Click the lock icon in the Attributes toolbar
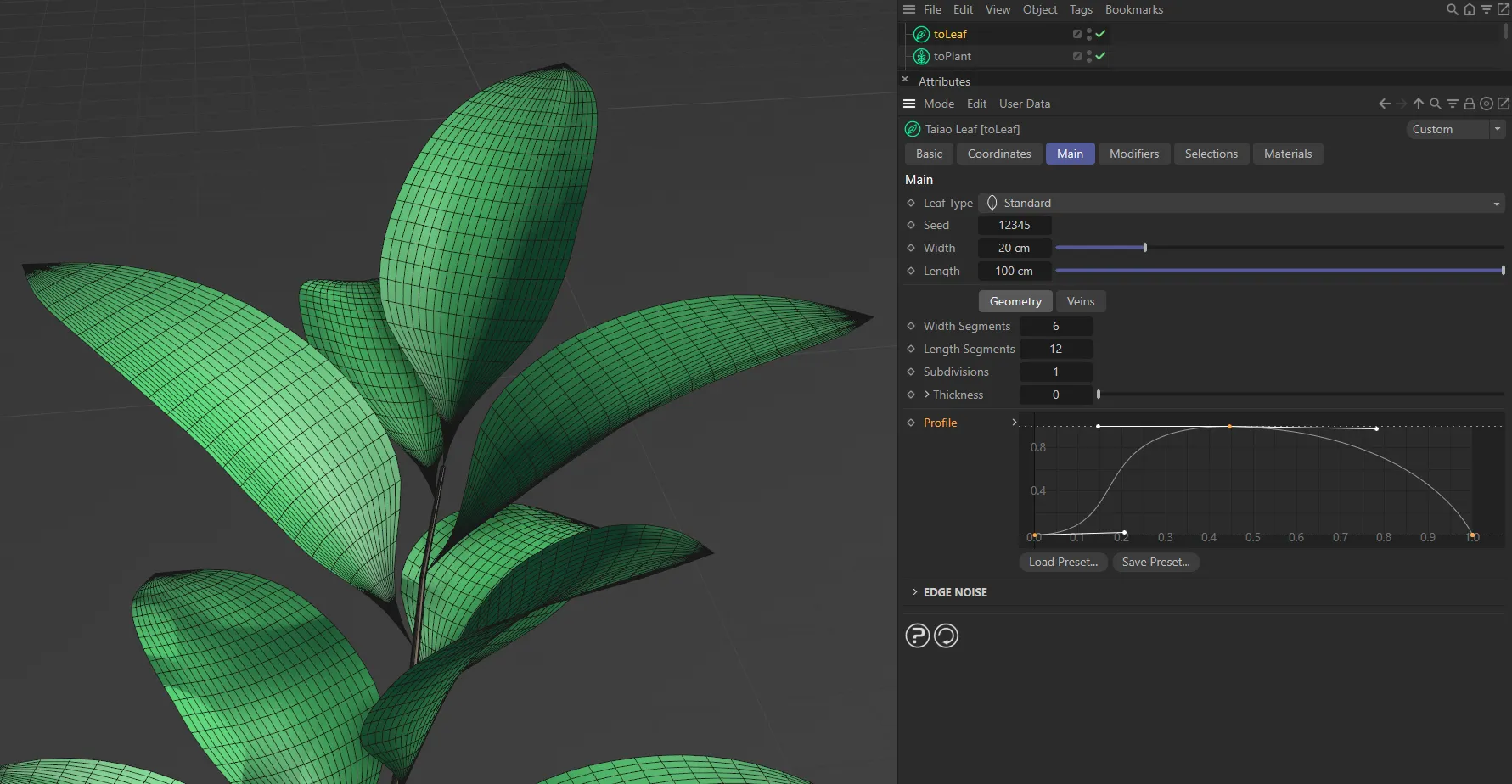The height and width of the screenshot is (784, 1512). coord(1470,104)
